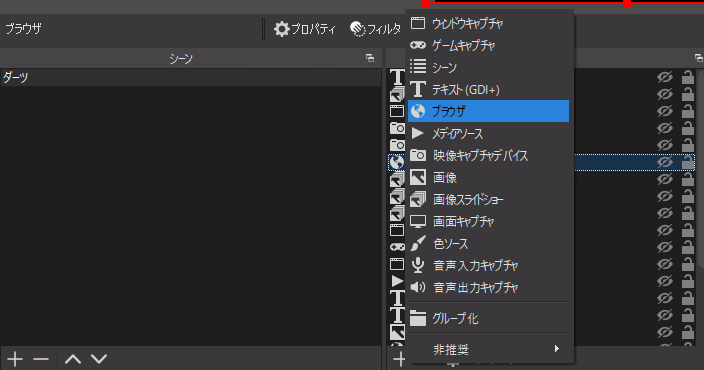
Task: Move the scene down with the down arrow
Action: tap(99, 359)
